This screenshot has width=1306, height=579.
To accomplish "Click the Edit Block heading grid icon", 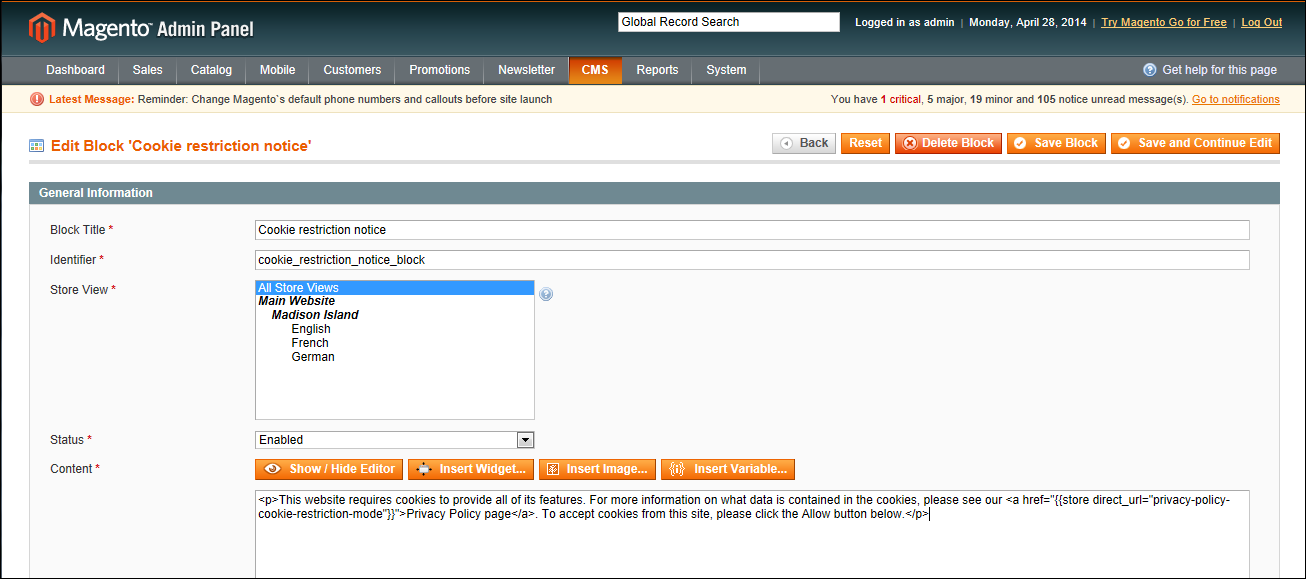I will 37,146.
